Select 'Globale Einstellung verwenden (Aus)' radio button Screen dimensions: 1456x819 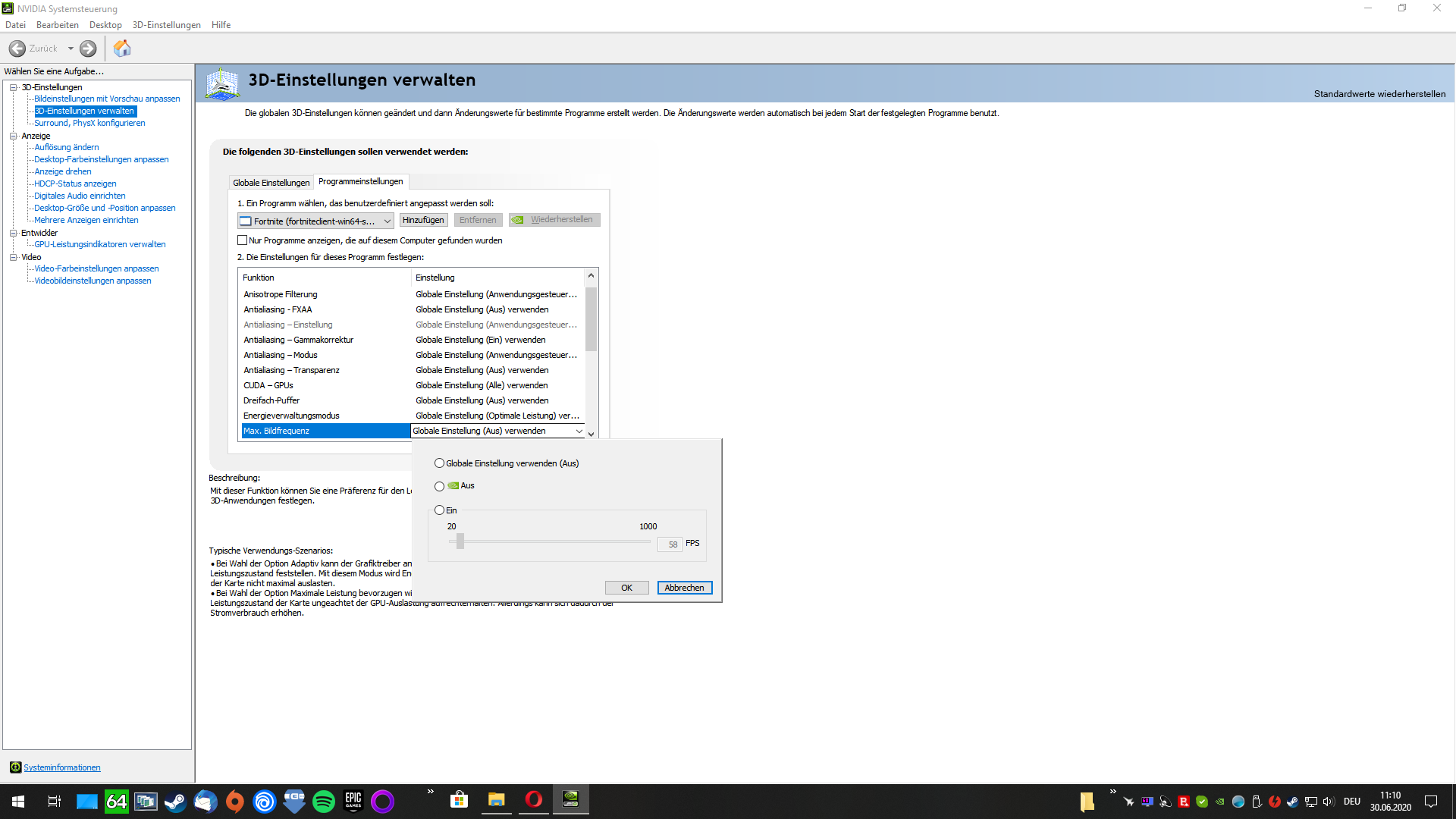click(440, 463)
